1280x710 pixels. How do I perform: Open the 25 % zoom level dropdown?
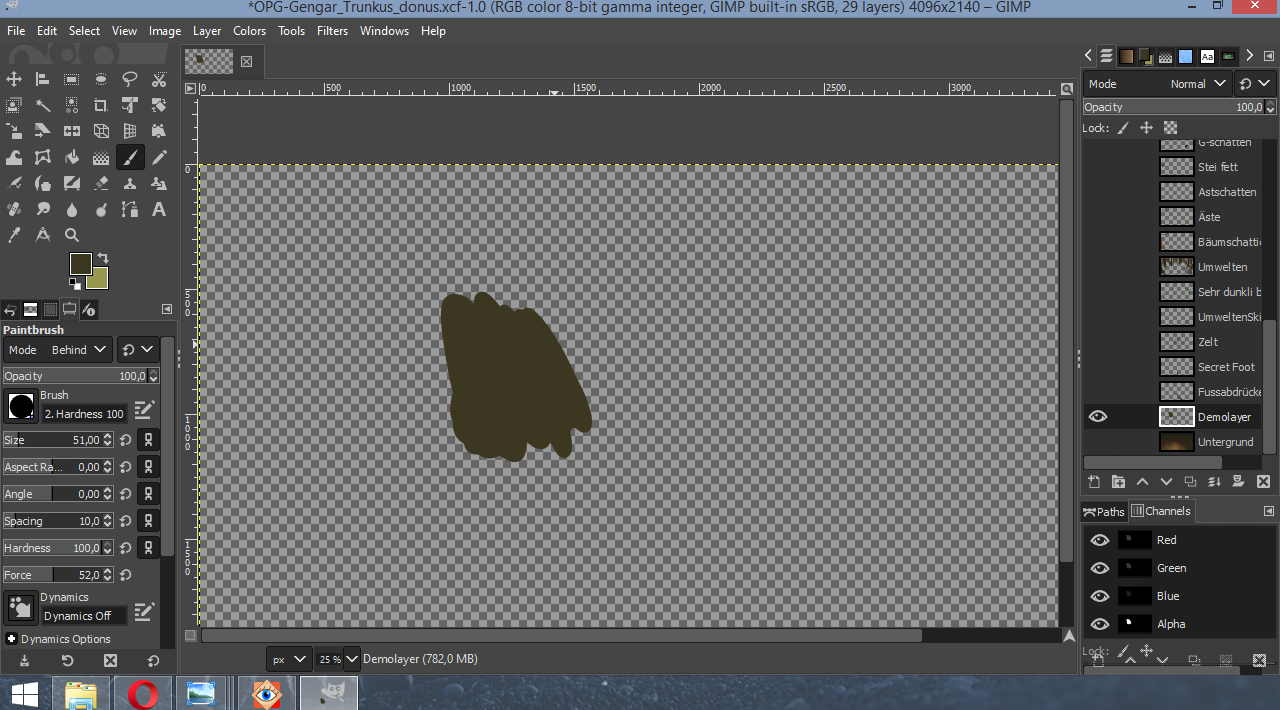pyautogui.click(x=339, y=659)
